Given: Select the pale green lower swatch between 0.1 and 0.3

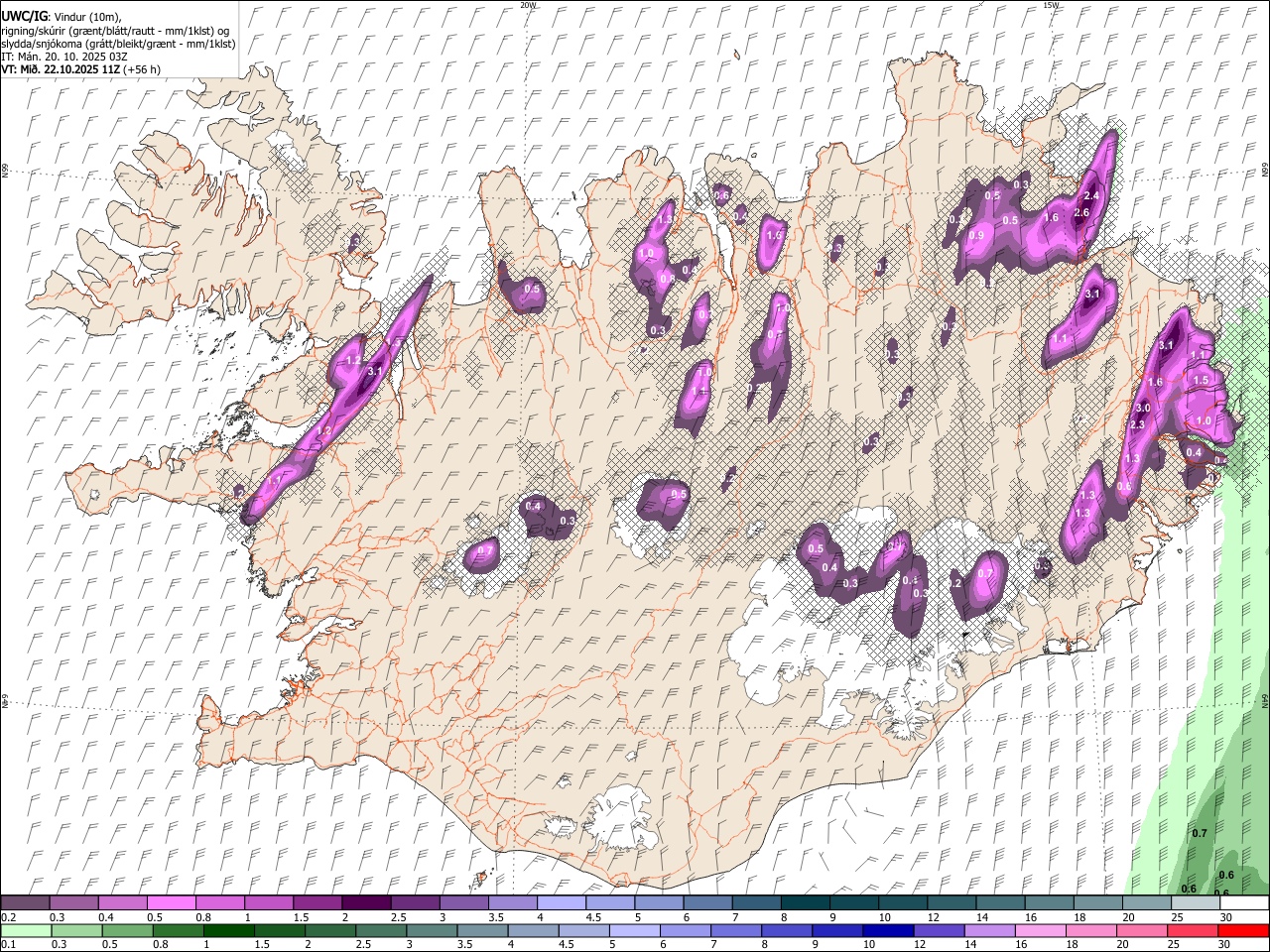Looking at the screenshot, I should tap(25, 931).
